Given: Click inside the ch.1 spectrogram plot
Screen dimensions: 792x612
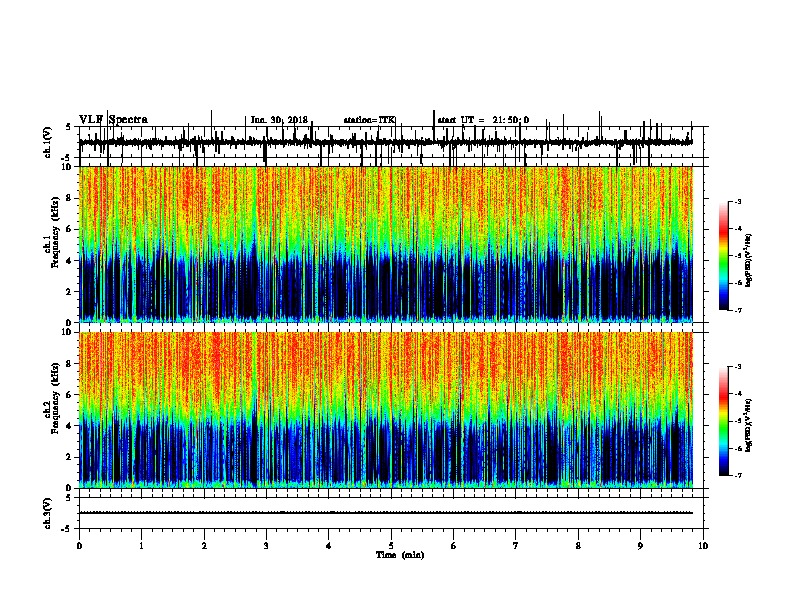Looking at the screenshot, I should 386,244.
